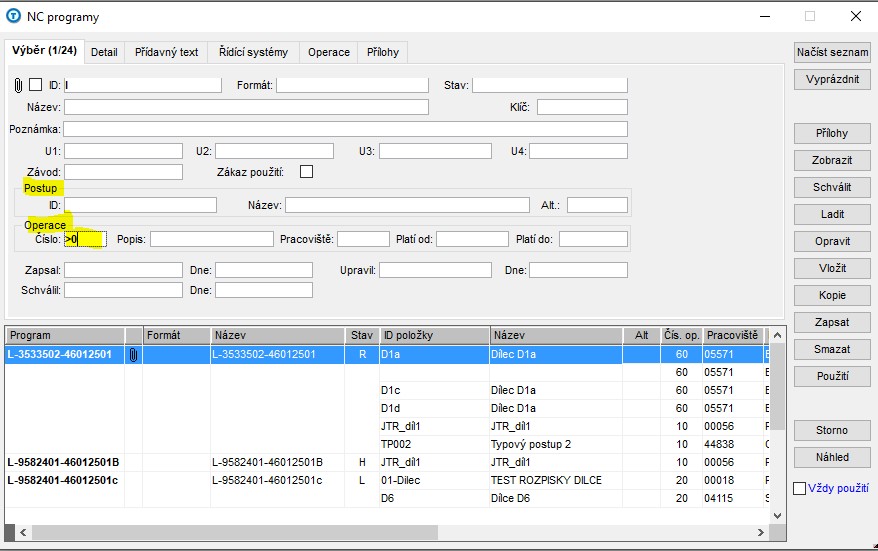Image resolution: width=878 pixels, height=551 pixels.
Task: Click the Použití button
Action: pyautogui.click(x=832, y=376)
